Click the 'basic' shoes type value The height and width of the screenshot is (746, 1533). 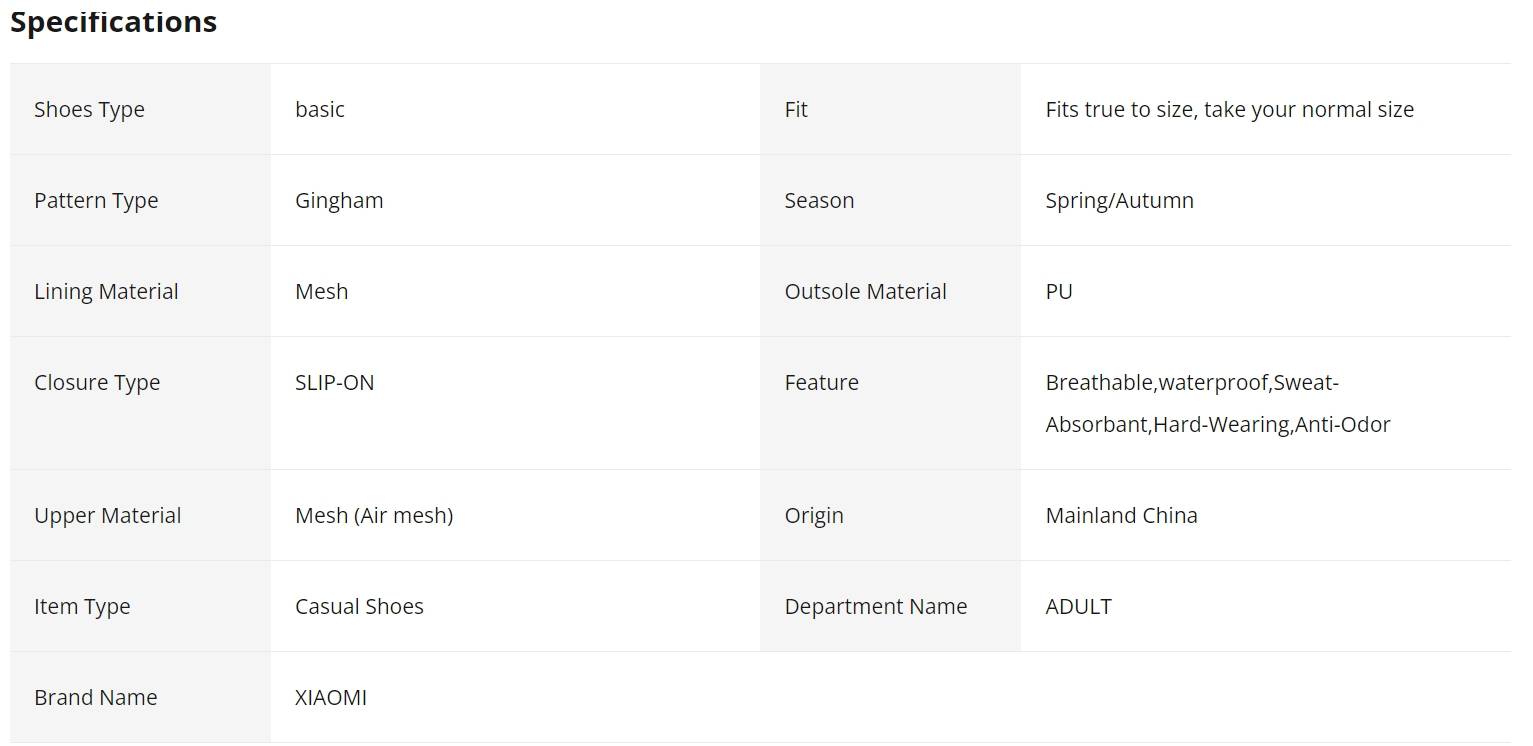click(x=320, y=109)
